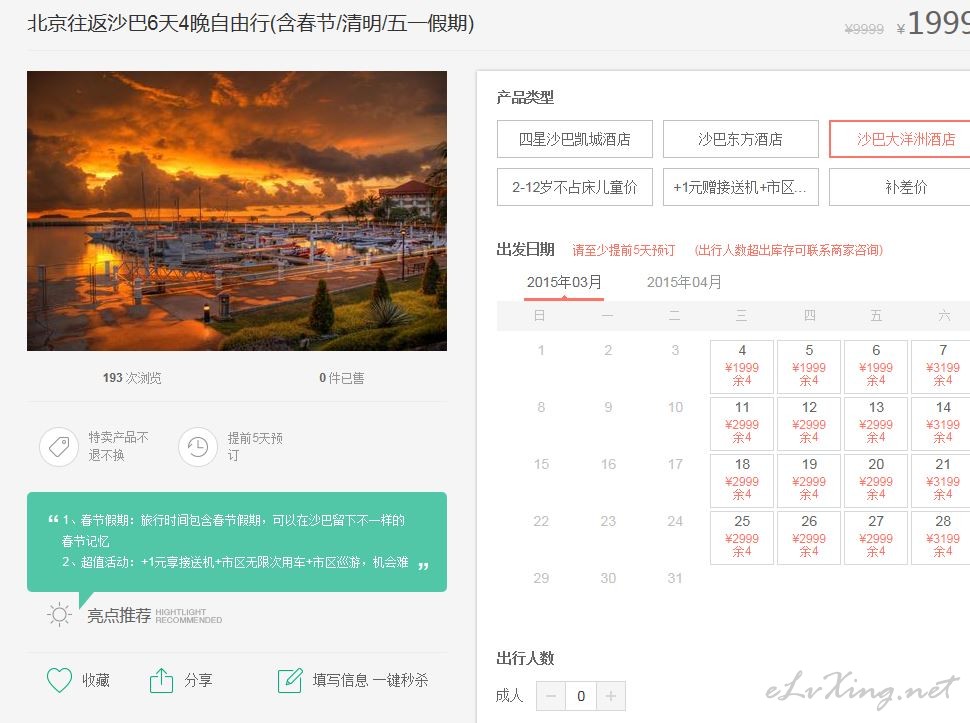
Task: Click 分享 share link
Action: 198,680
